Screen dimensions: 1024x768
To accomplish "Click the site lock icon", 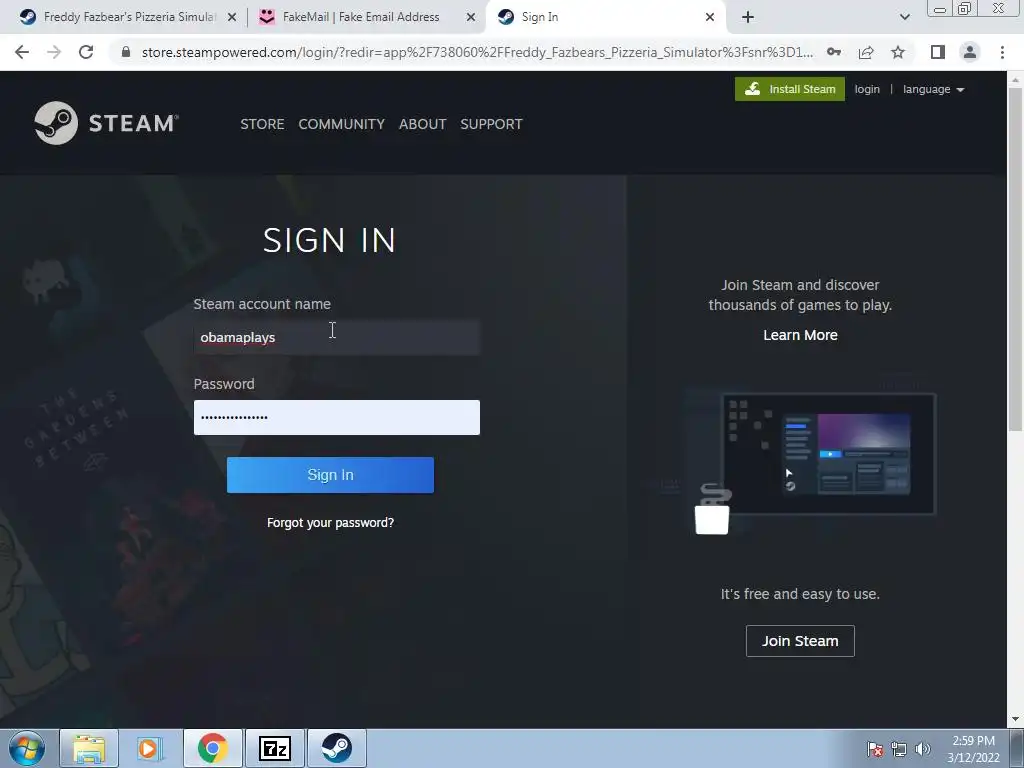I will [126, 52].
